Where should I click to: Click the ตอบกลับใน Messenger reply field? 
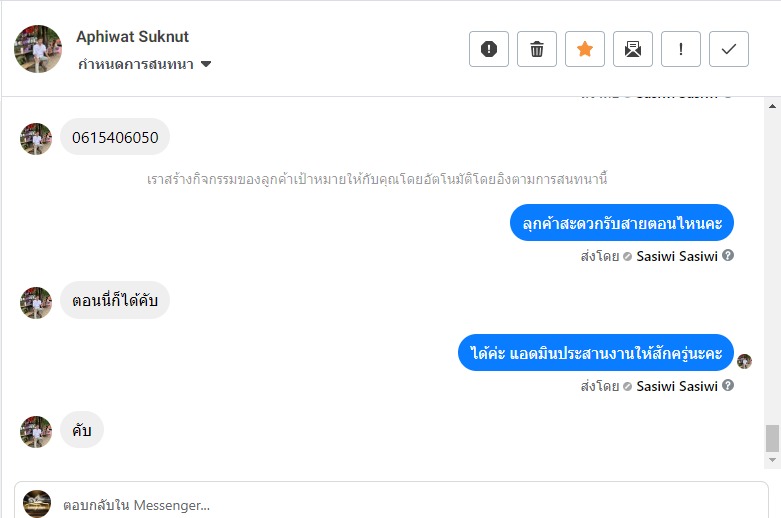[x=400, y=504]
